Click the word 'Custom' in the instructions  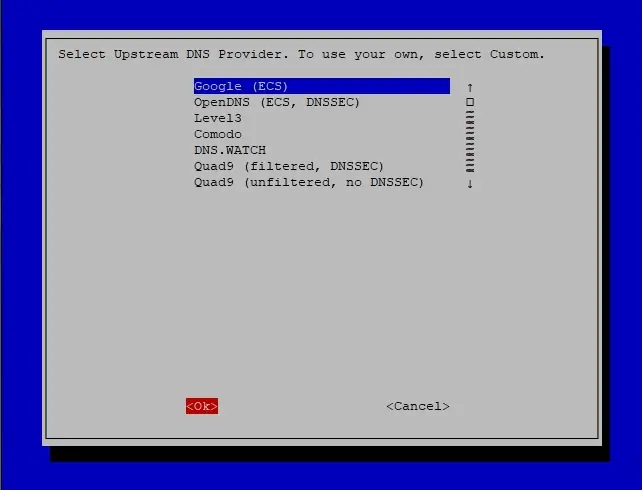tap(514, 54)
